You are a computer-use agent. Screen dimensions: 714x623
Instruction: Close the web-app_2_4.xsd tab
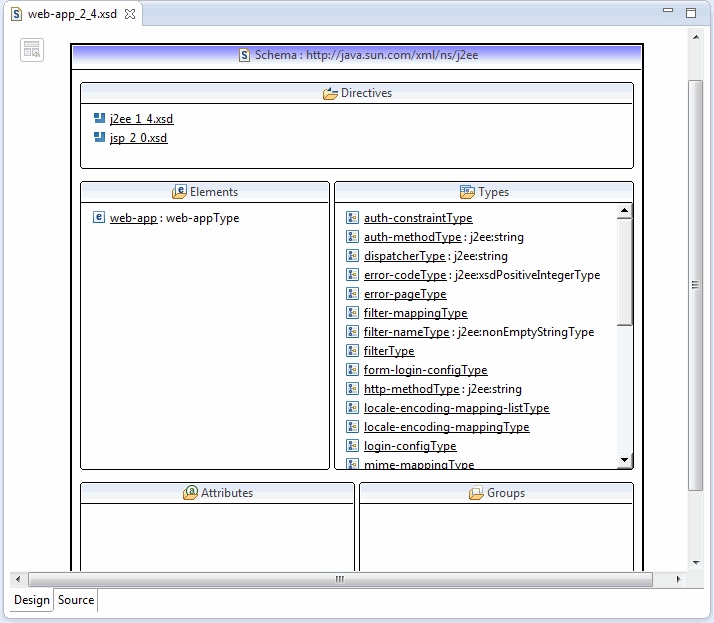click(130, 14)
